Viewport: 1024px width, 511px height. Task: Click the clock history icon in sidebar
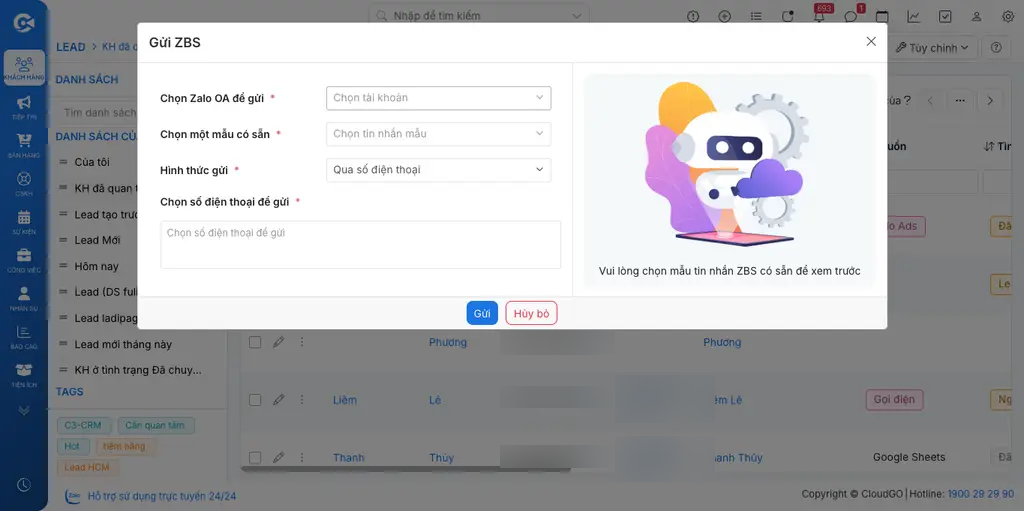[x=24, y=485]
